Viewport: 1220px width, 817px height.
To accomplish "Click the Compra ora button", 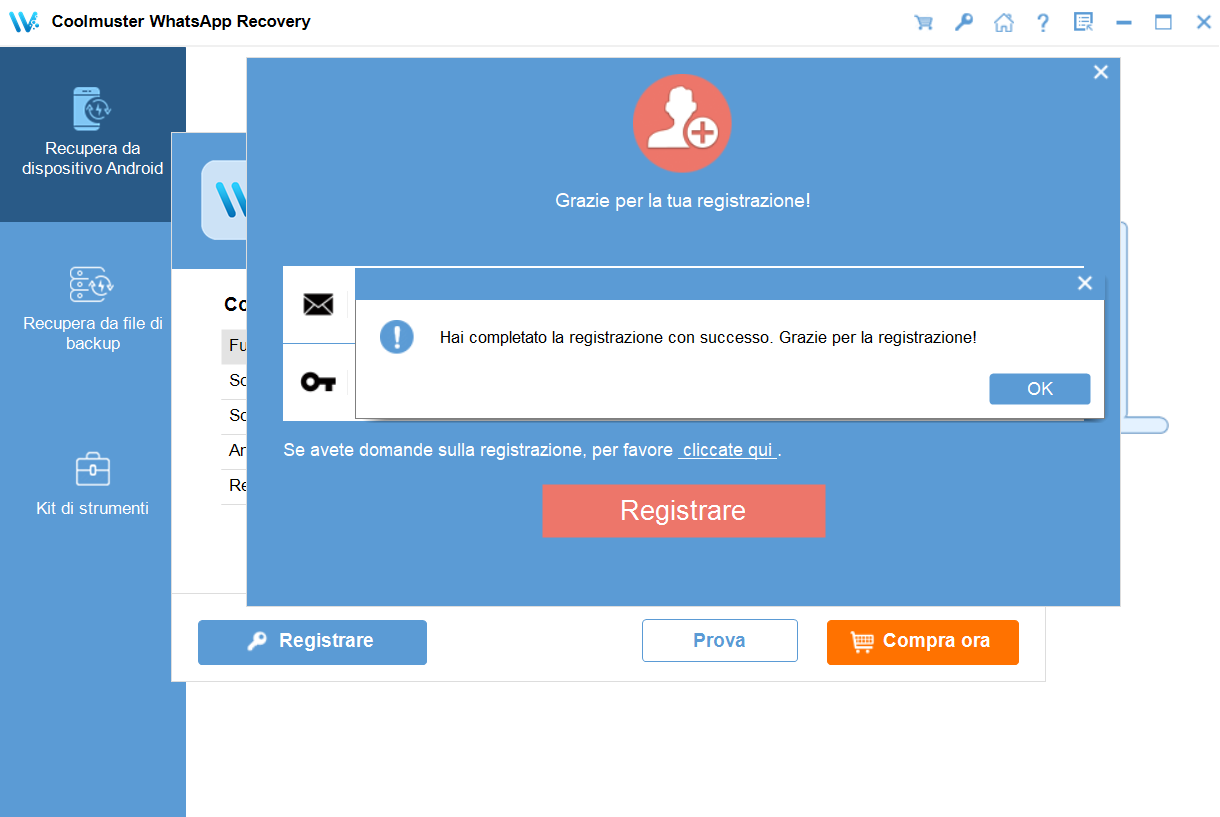I will point(923,642).
